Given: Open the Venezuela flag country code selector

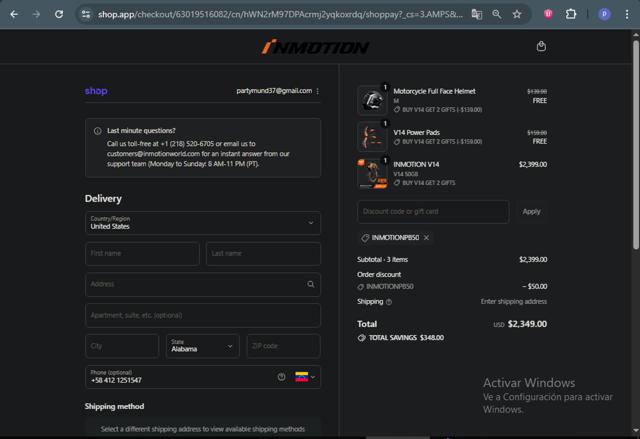Looking at the screenshot, I should click(305, 377).
